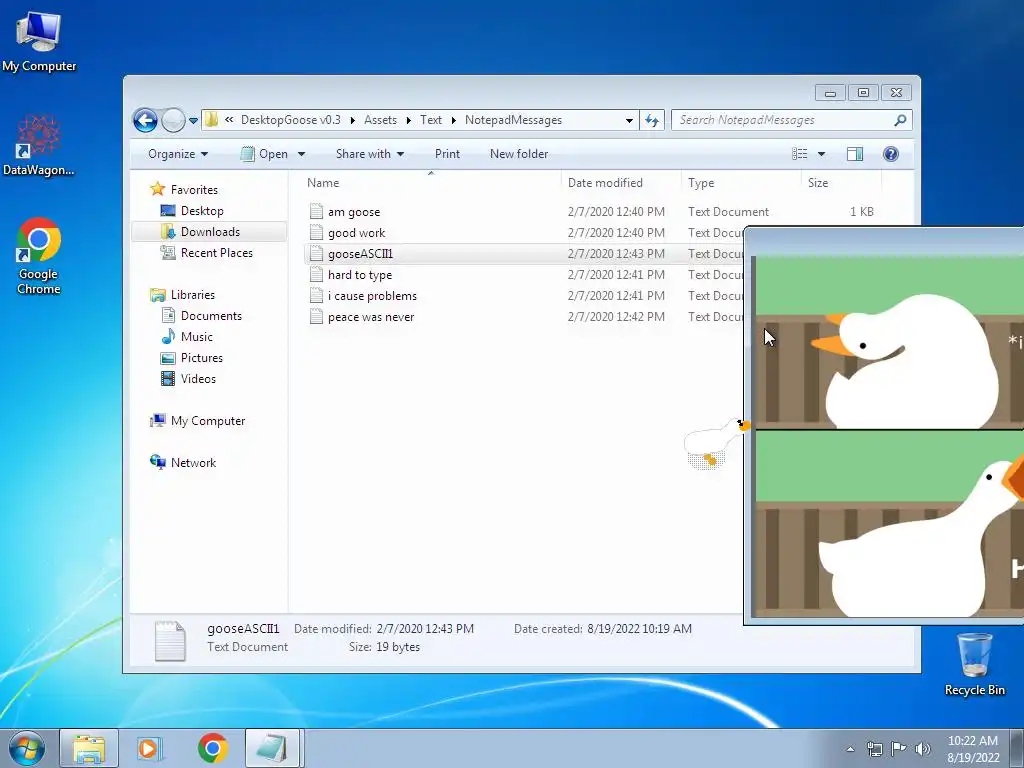The height and width of the screenshot is (768, 1024).
Task: Open Music library
Action: (x=197, y=337)
